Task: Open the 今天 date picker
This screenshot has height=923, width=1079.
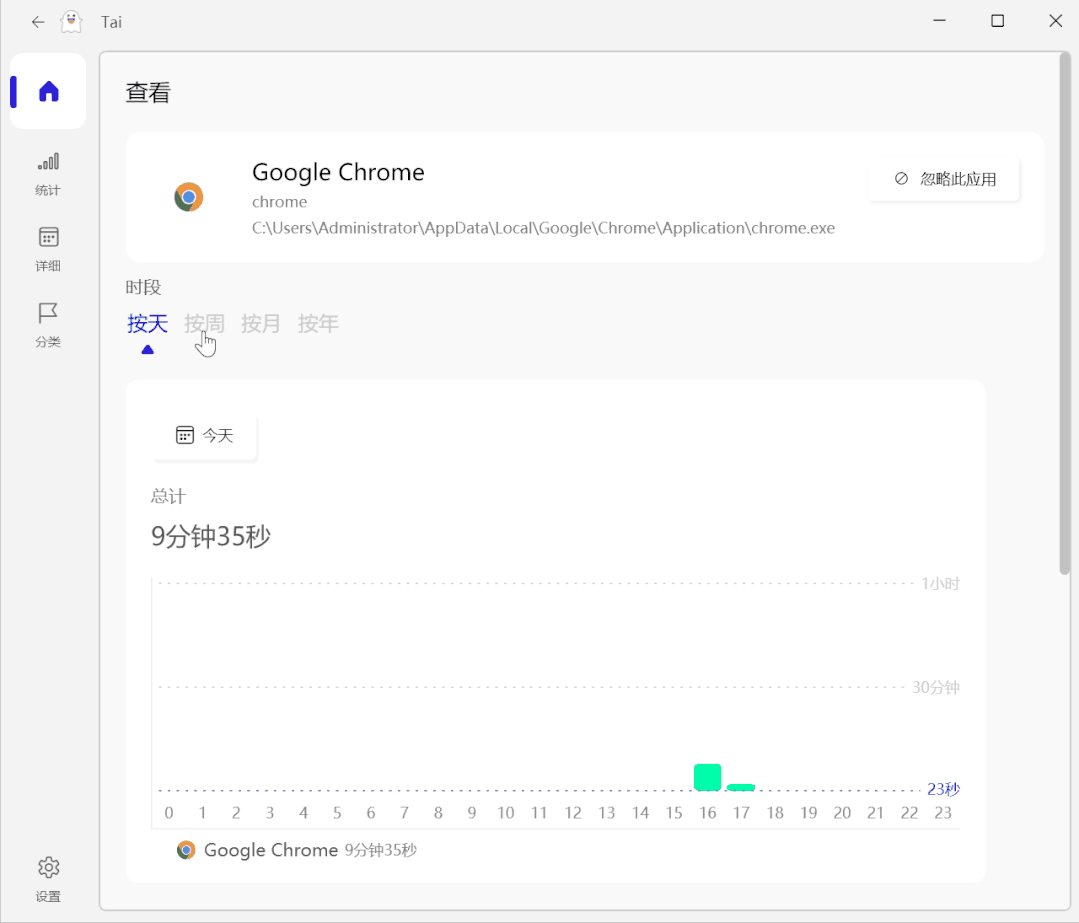Action: pyautogui.click(x=205, y=435)
